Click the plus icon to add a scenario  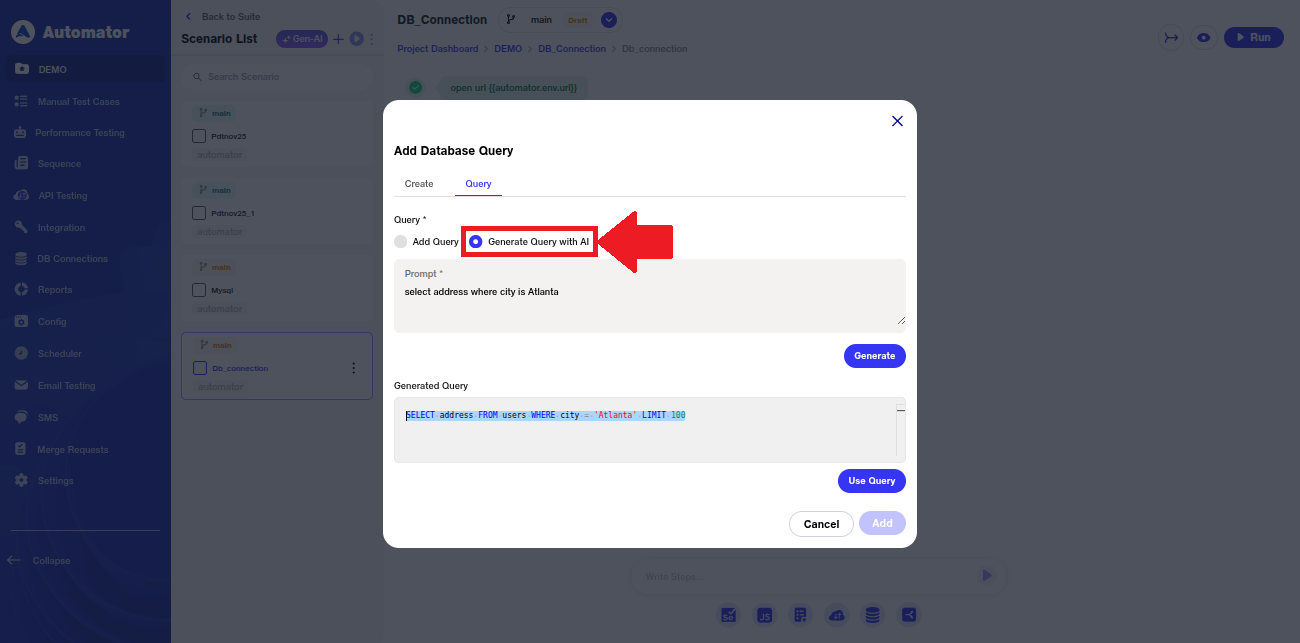pyautogui.click(x=338, y=39)
